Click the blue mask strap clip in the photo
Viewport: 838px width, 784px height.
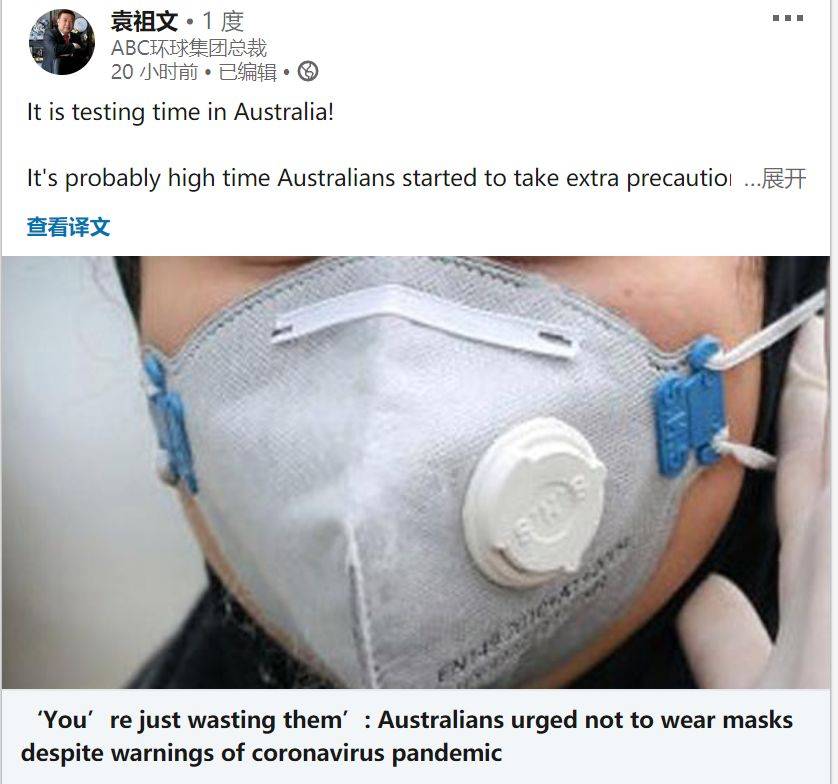coord(690,407)
